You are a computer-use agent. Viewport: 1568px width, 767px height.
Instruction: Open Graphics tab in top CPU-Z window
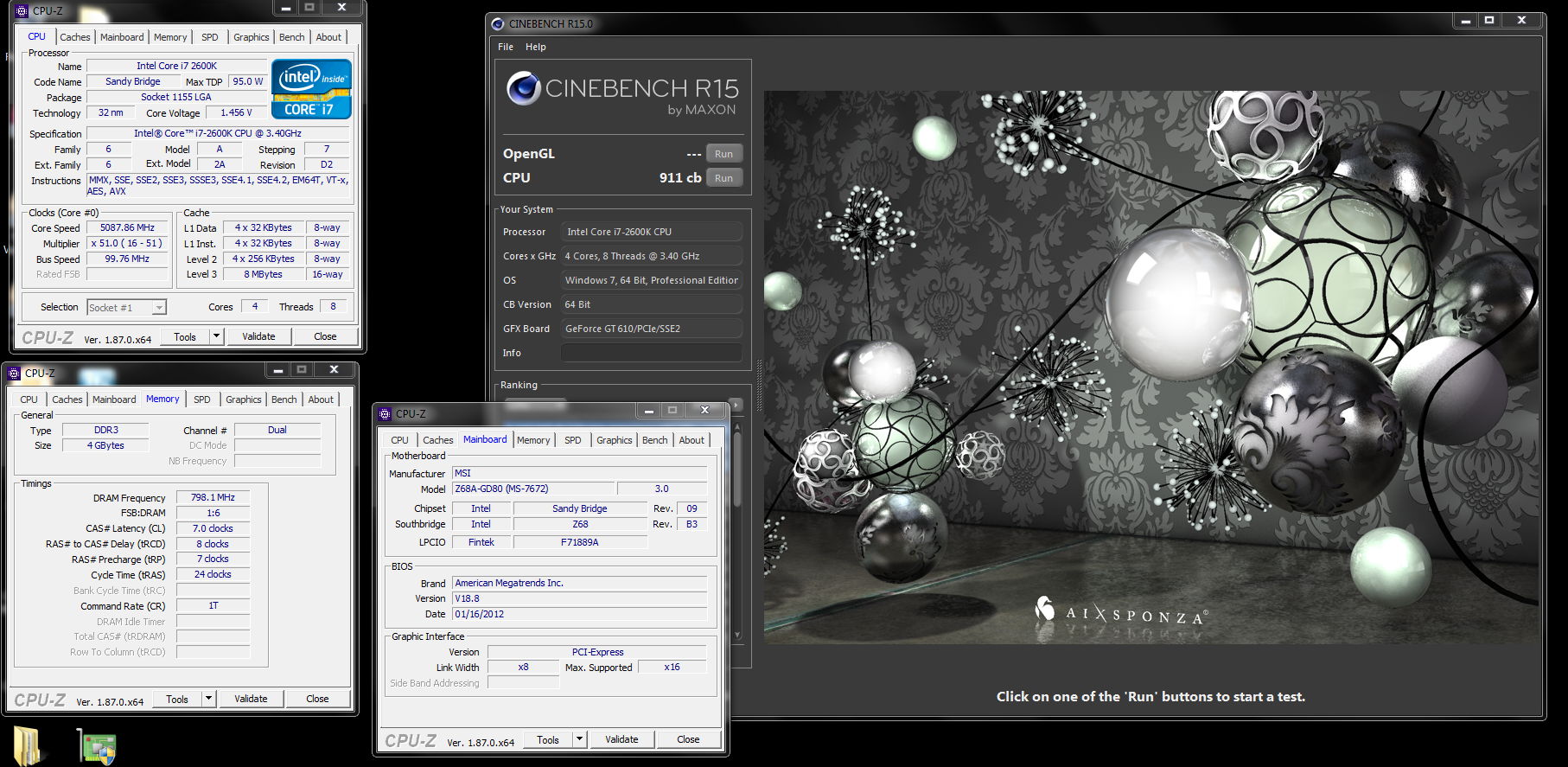point(252,37)
